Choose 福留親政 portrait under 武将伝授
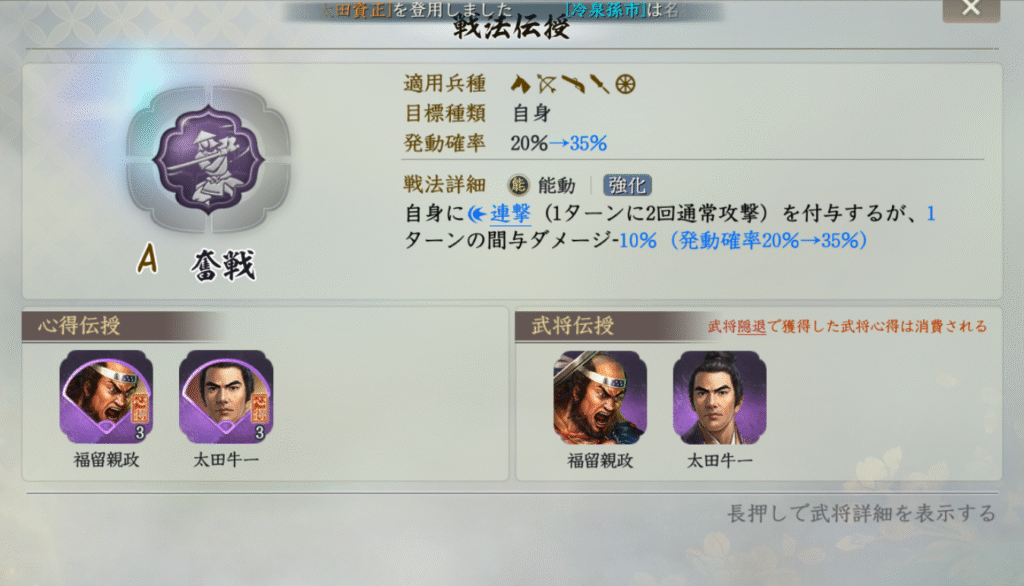 click(600, 398)
